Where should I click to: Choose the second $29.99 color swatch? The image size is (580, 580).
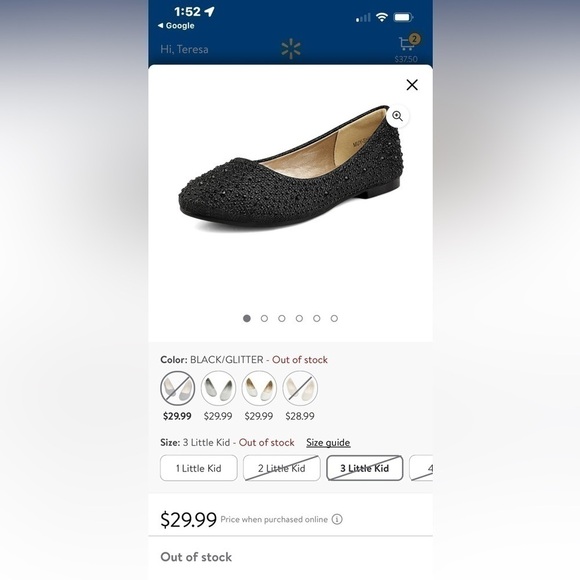point(218,388)
